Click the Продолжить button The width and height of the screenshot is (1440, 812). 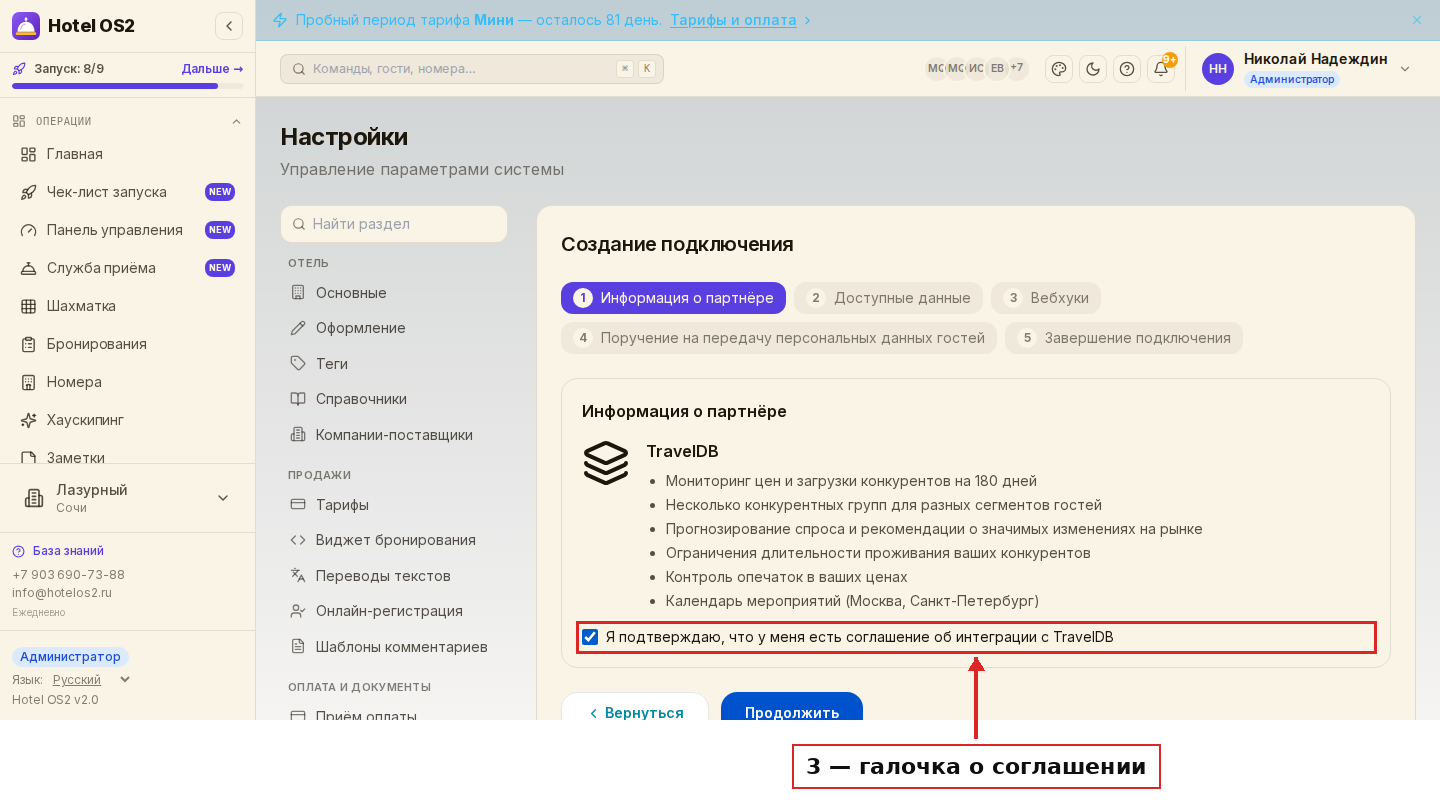click(792, 707)
